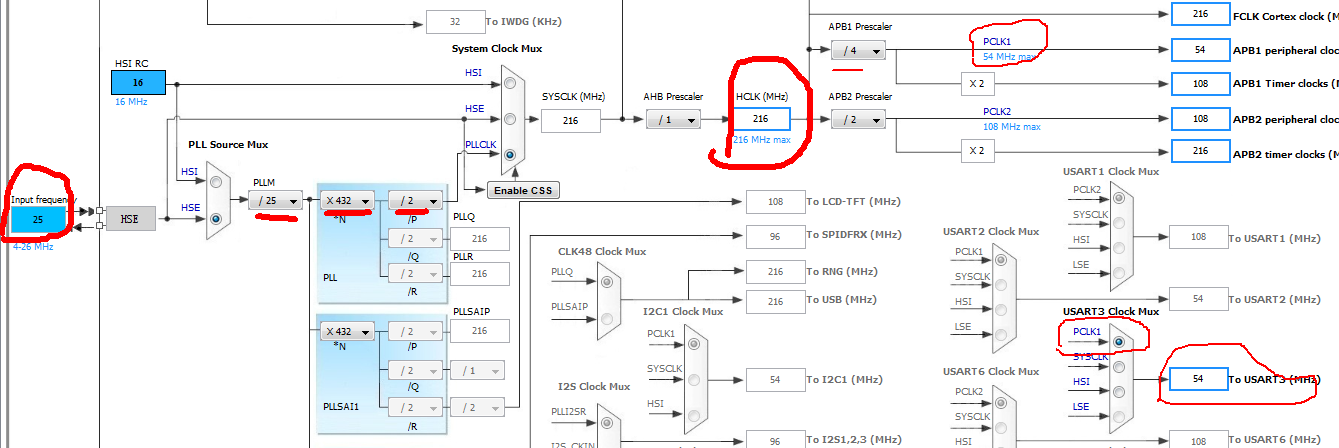1339x448 pixels.
Task: Click the To RNG 216 value box
Action: [x=775, y=272]
